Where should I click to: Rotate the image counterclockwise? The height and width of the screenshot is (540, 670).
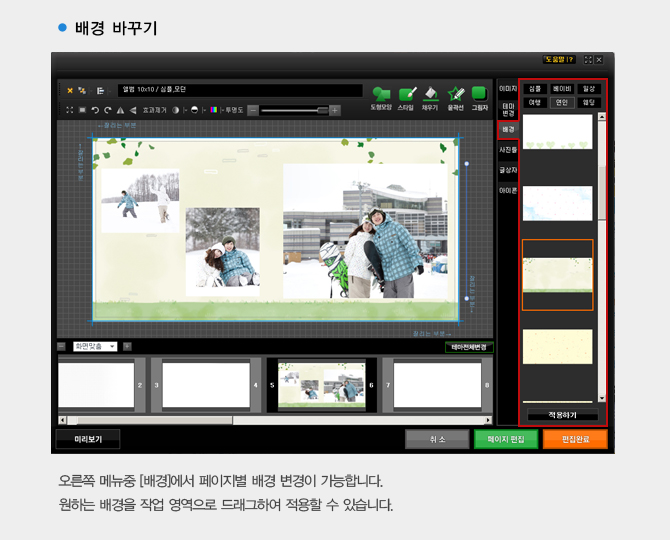(x=95, y=110)
